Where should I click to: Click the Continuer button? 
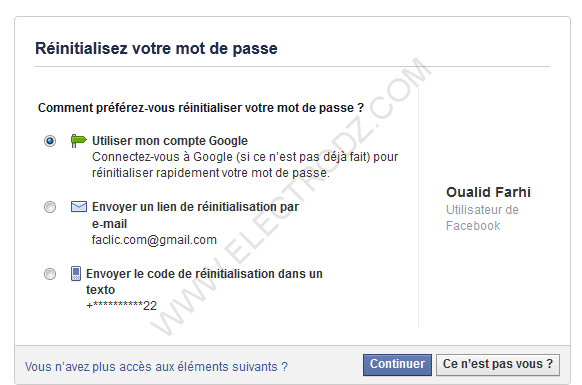coord(397,365)
